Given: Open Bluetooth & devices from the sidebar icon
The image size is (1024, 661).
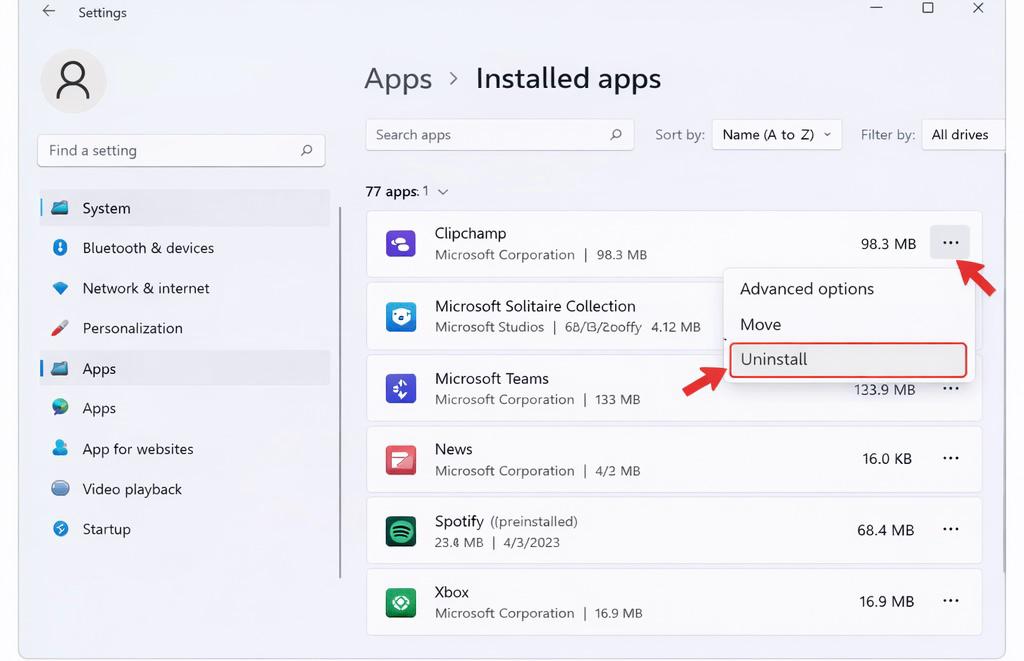Looking at the screenshot, I should pos(57,248).
